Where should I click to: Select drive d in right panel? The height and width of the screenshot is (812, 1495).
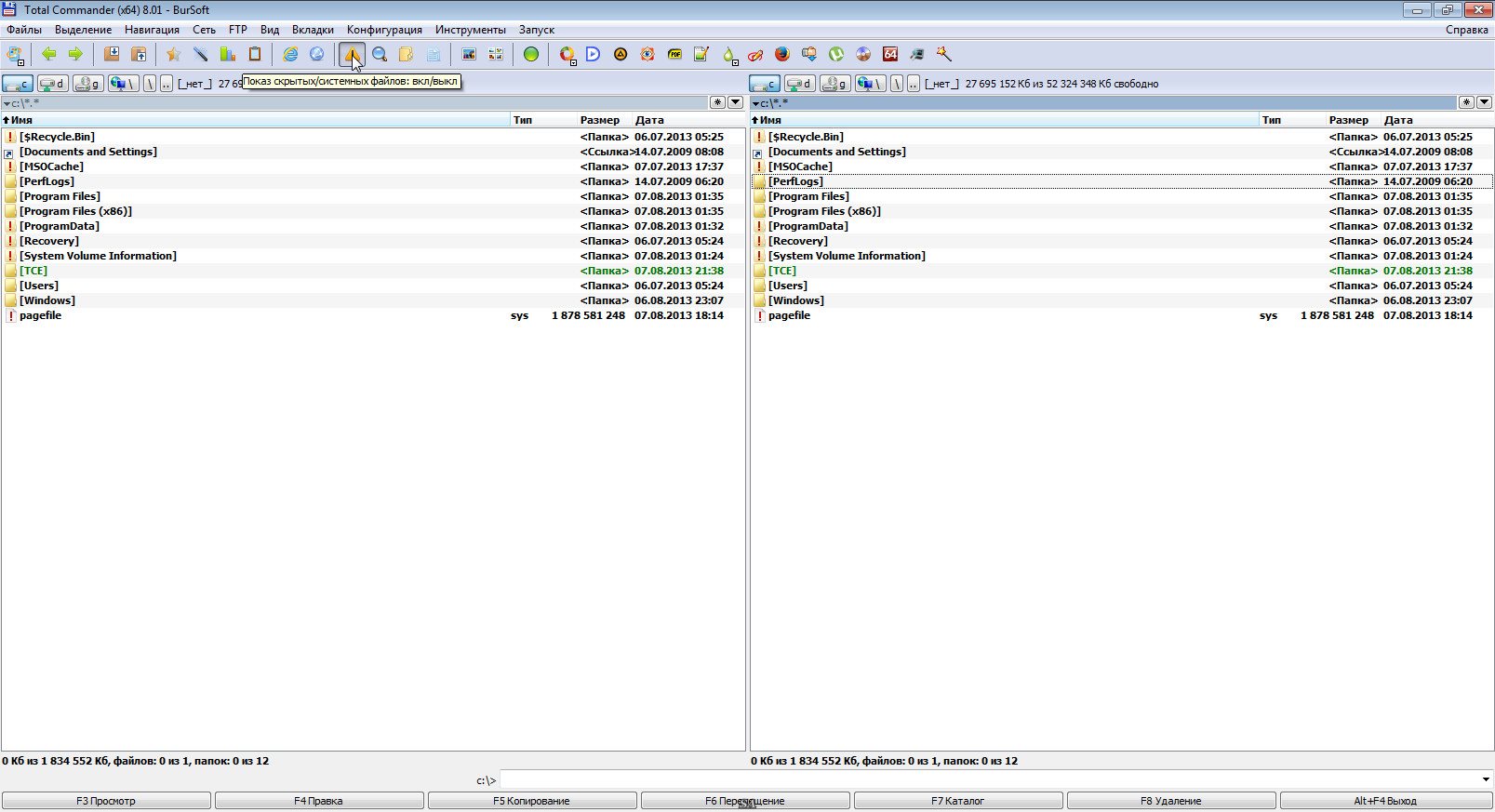pyautogui.click(x=800, y=84)
